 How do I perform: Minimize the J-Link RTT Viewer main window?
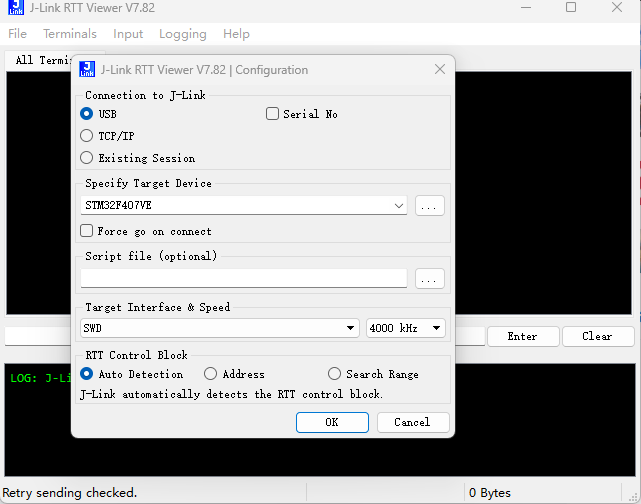526,7
